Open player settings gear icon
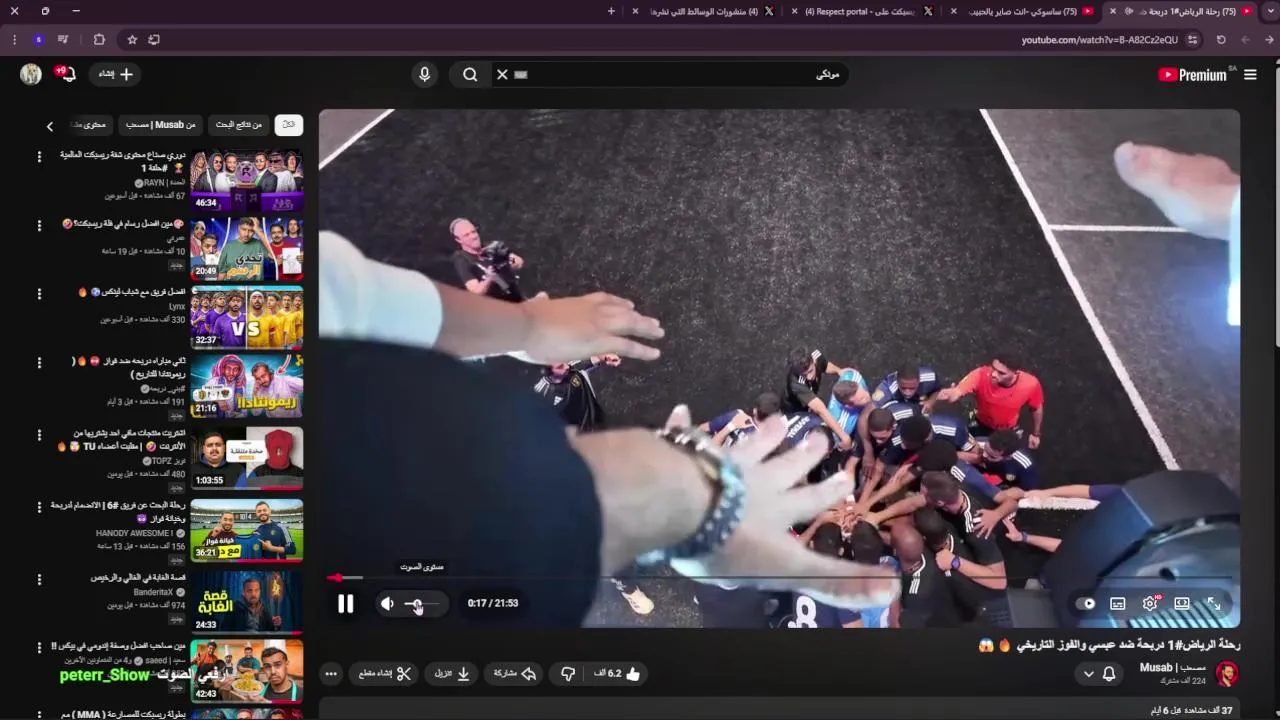1280x720 pixels. (x=1150, y=604)
